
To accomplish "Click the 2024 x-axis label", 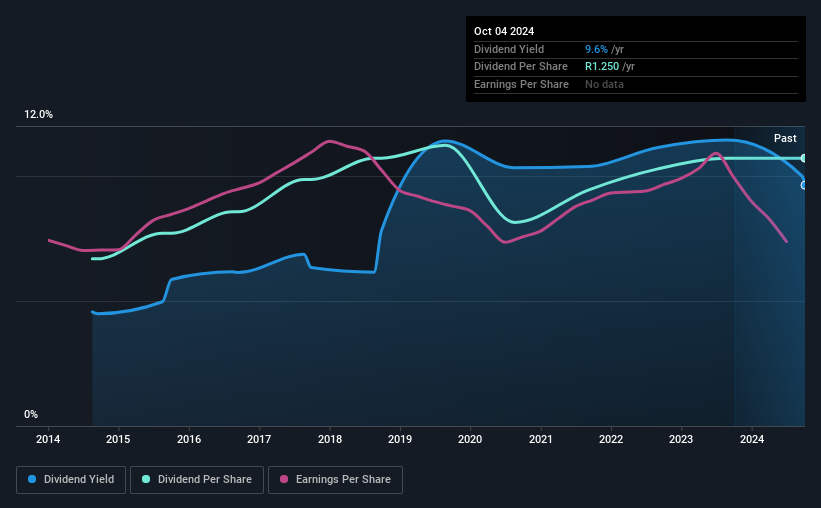I will 752,439.
